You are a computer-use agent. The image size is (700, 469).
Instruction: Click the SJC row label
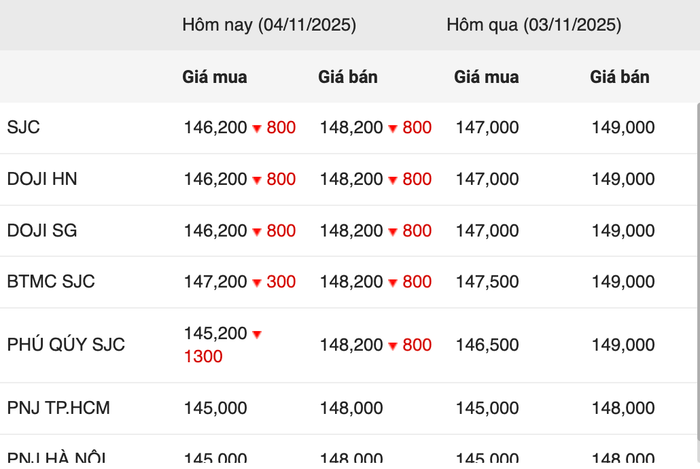[x=23, y=128]
